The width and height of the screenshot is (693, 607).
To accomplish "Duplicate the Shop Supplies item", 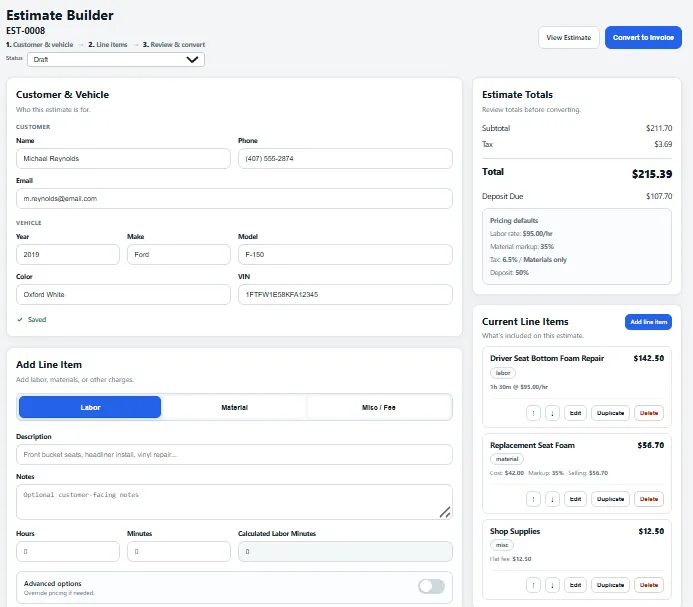I will (x=610, y=585).
